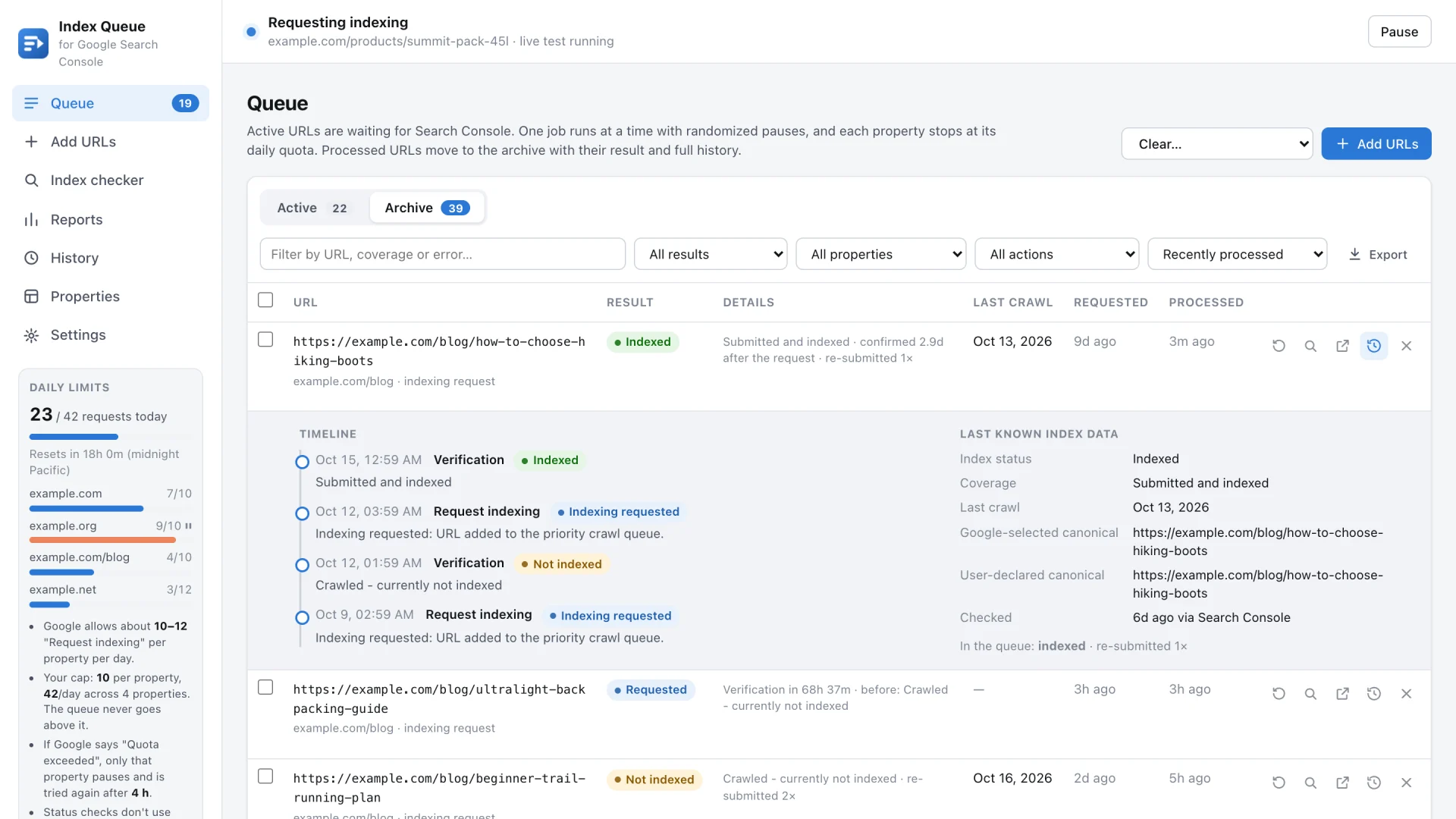This screenshot has width=1456, height=819.
Task: Check index status for ultralight-backpacking row
Action: click(1310, 693)
